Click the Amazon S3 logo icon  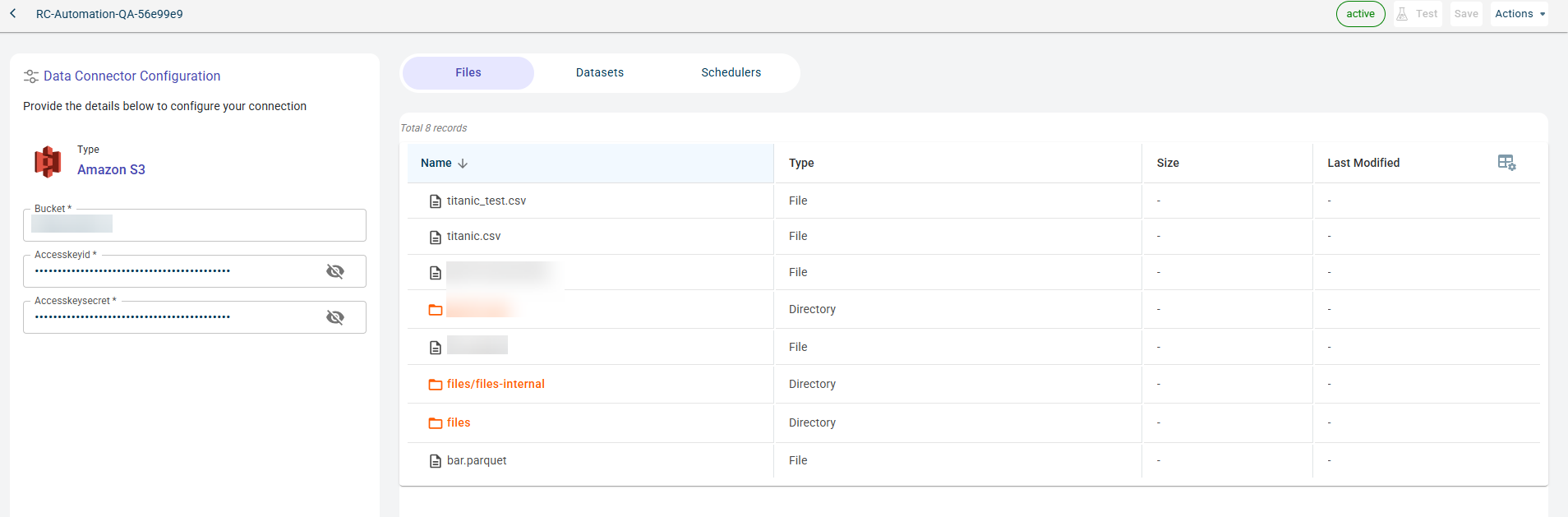(x=48, y=162)
